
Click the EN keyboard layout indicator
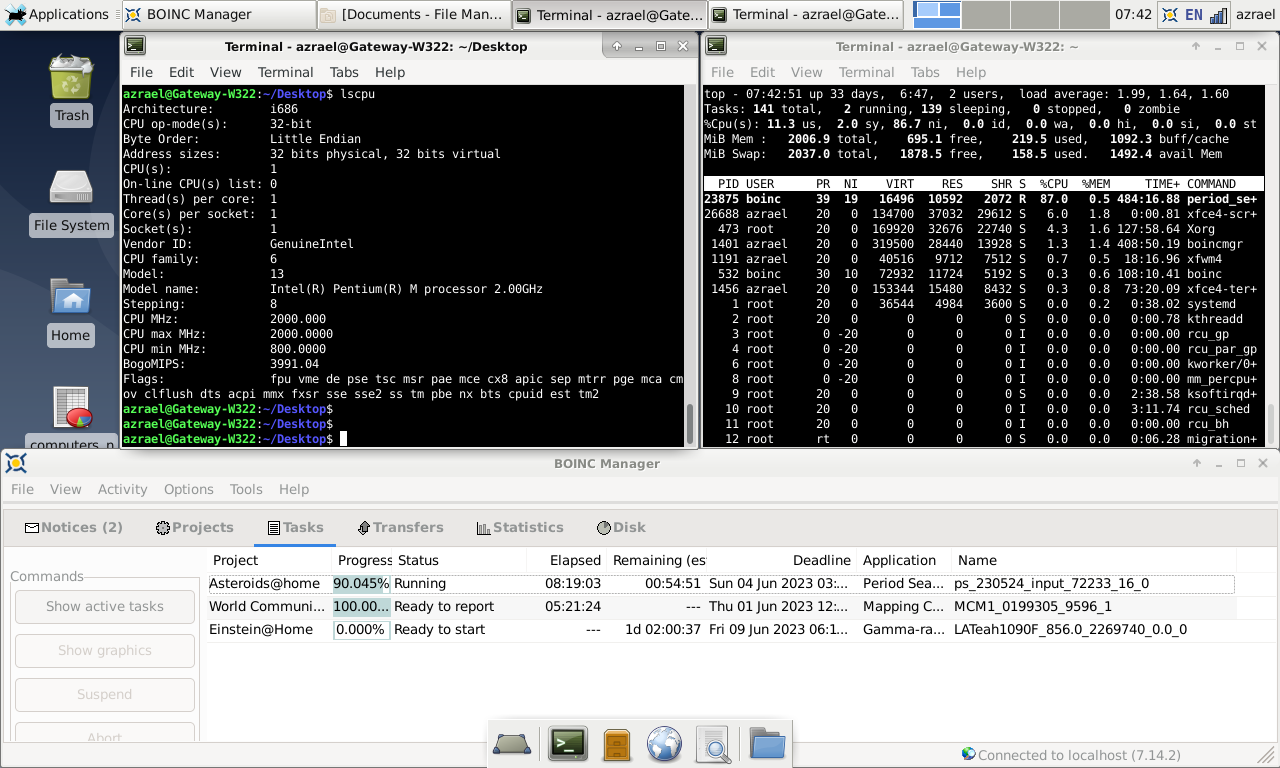coord(1193,15)
